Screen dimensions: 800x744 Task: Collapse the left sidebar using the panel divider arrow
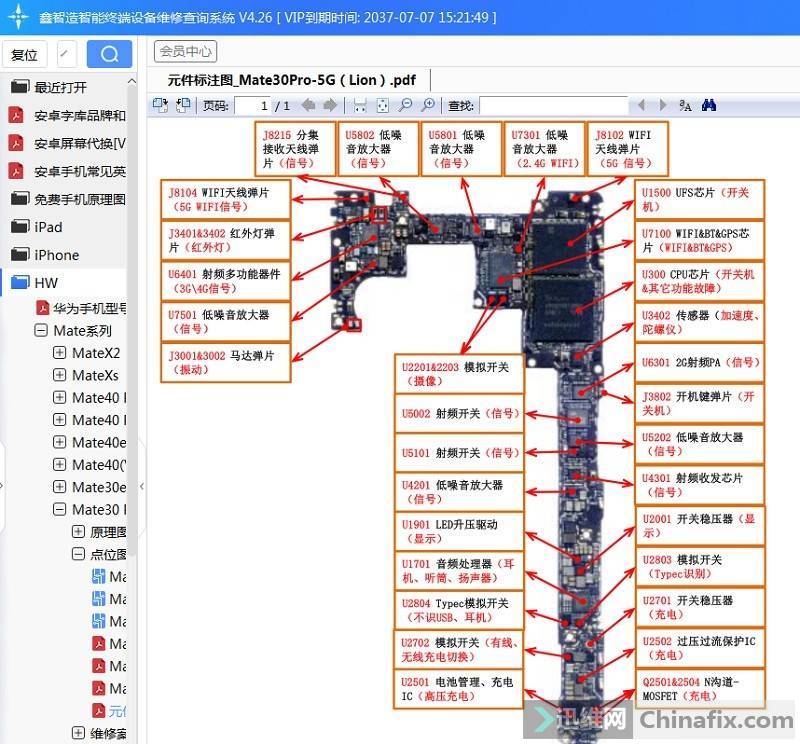[x=141, y=486]
